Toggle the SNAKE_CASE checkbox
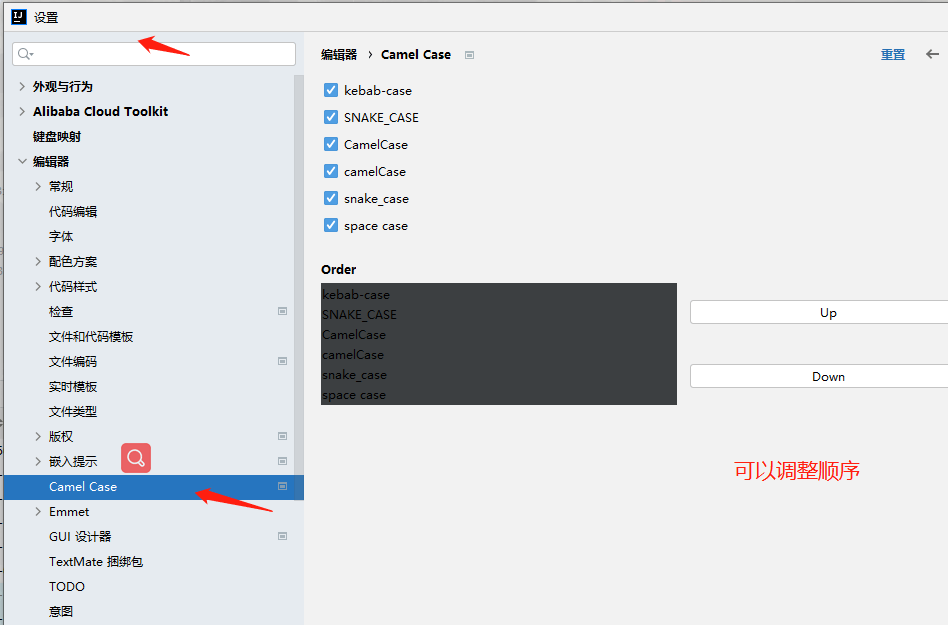Screen dimensions: 948x625 pos(331,117)
